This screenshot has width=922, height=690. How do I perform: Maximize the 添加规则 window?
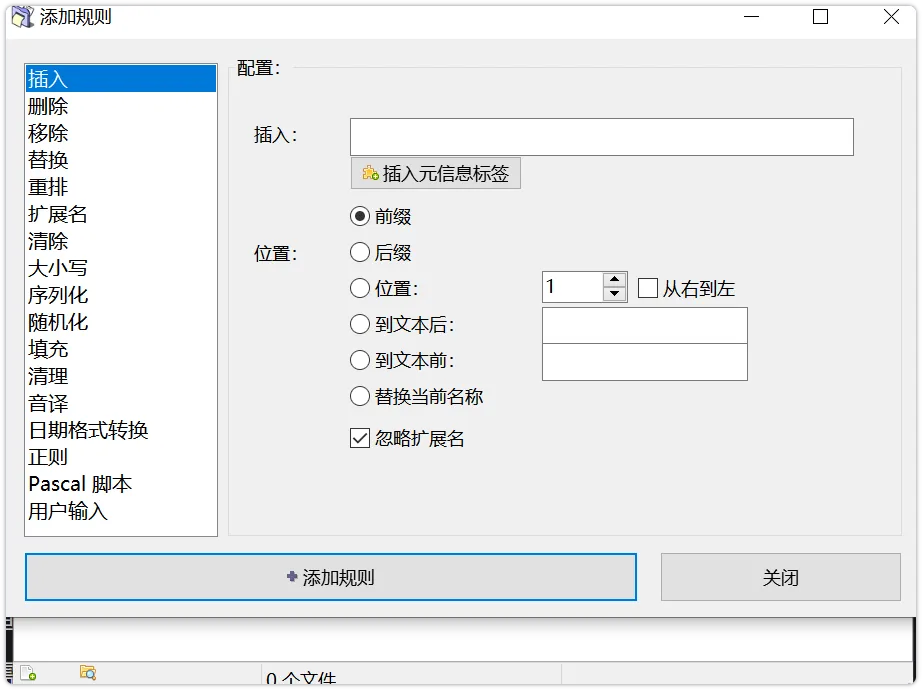click(x=820, y=16)
